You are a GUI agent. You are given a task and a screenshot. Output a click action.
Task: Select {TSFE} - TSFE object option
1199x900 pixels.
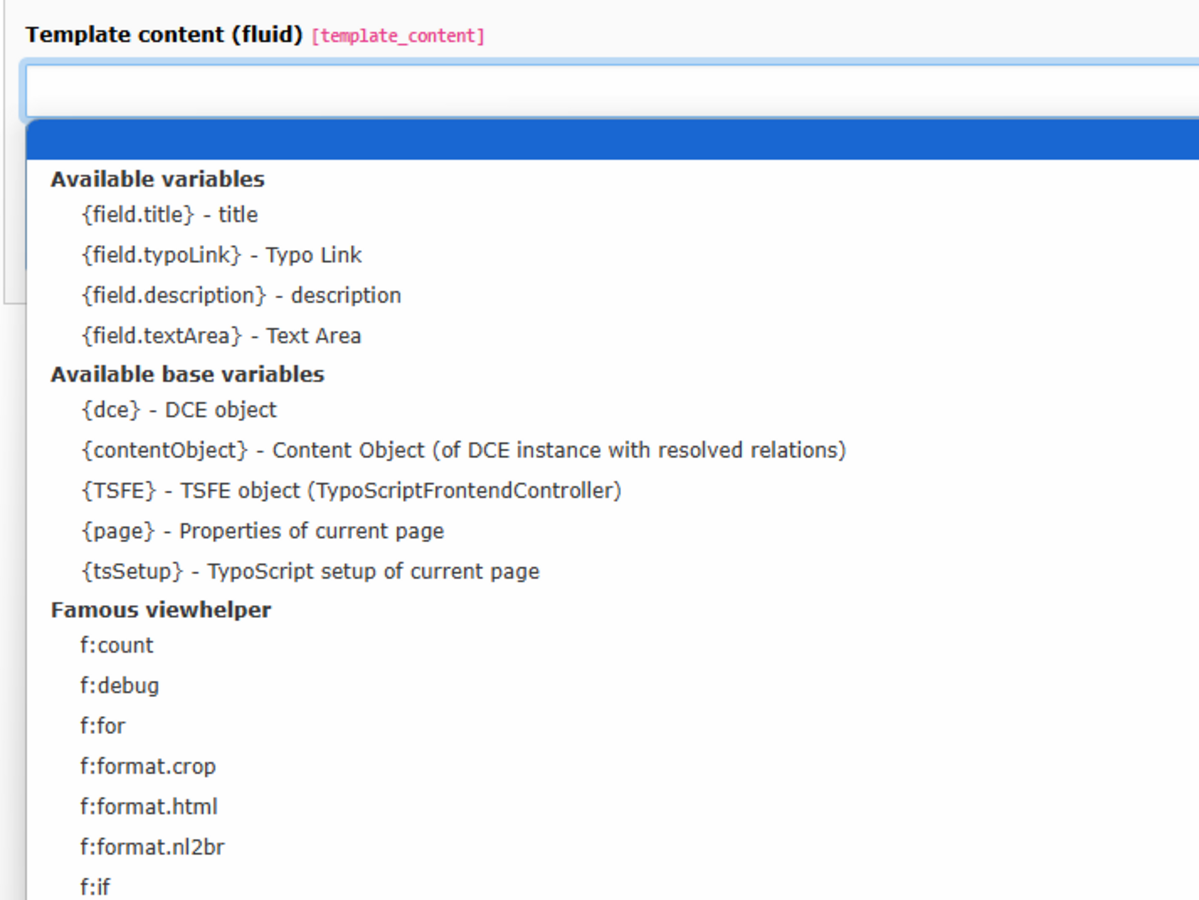coord(612,491)
